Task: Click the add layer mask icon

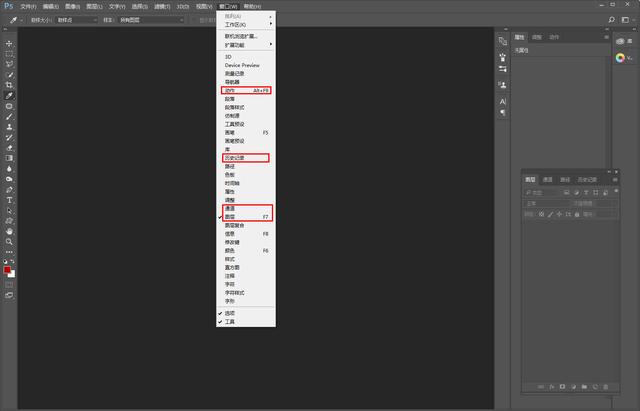Action: pos(562,387)
